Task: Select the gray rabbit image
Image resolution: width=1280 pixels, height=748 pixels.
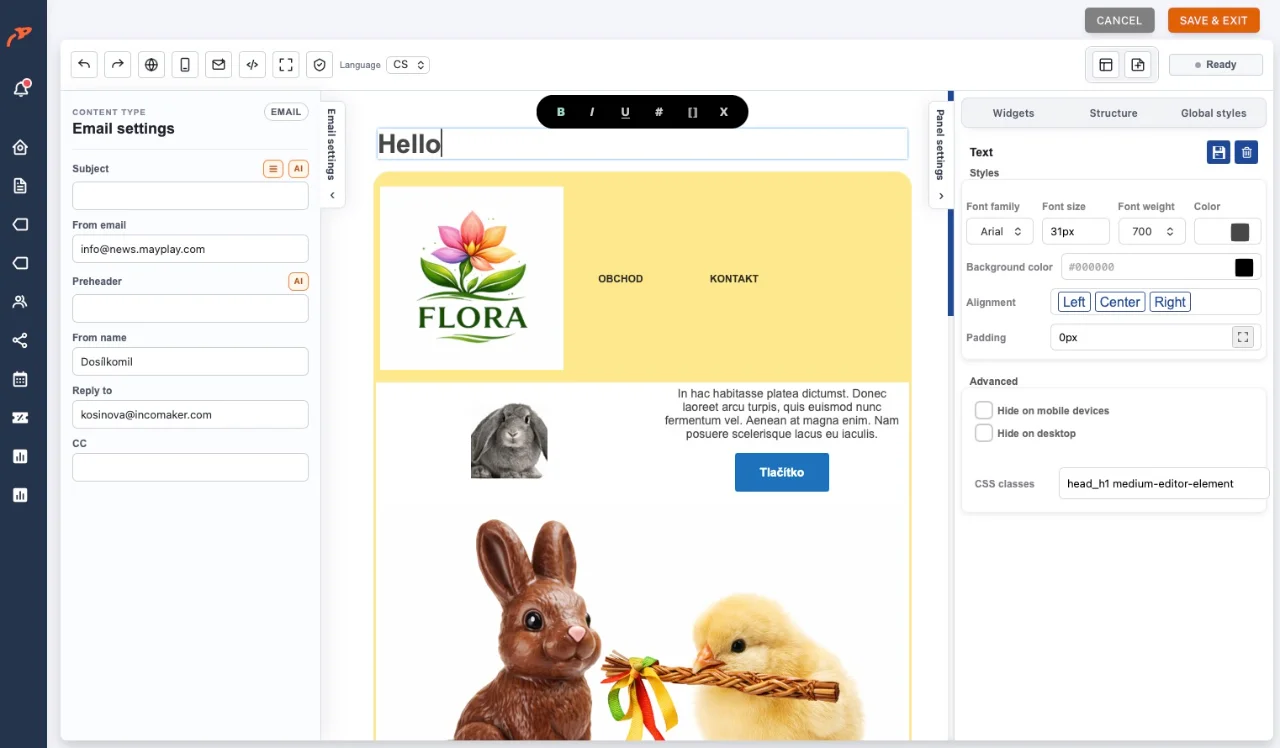Action: (509, 440)
